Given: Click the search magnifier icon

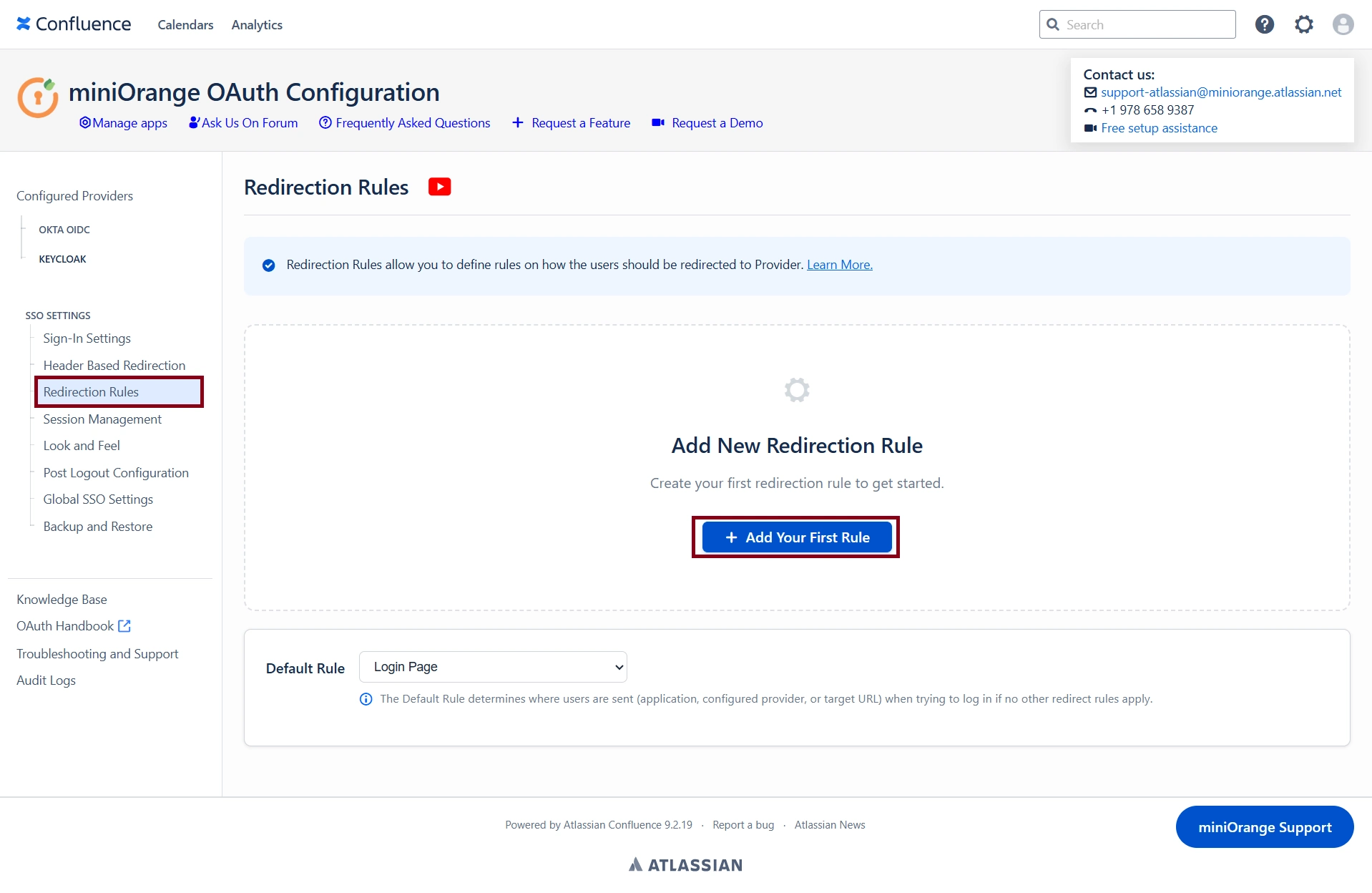Looking at the screenshot, I should (1053, 24).
